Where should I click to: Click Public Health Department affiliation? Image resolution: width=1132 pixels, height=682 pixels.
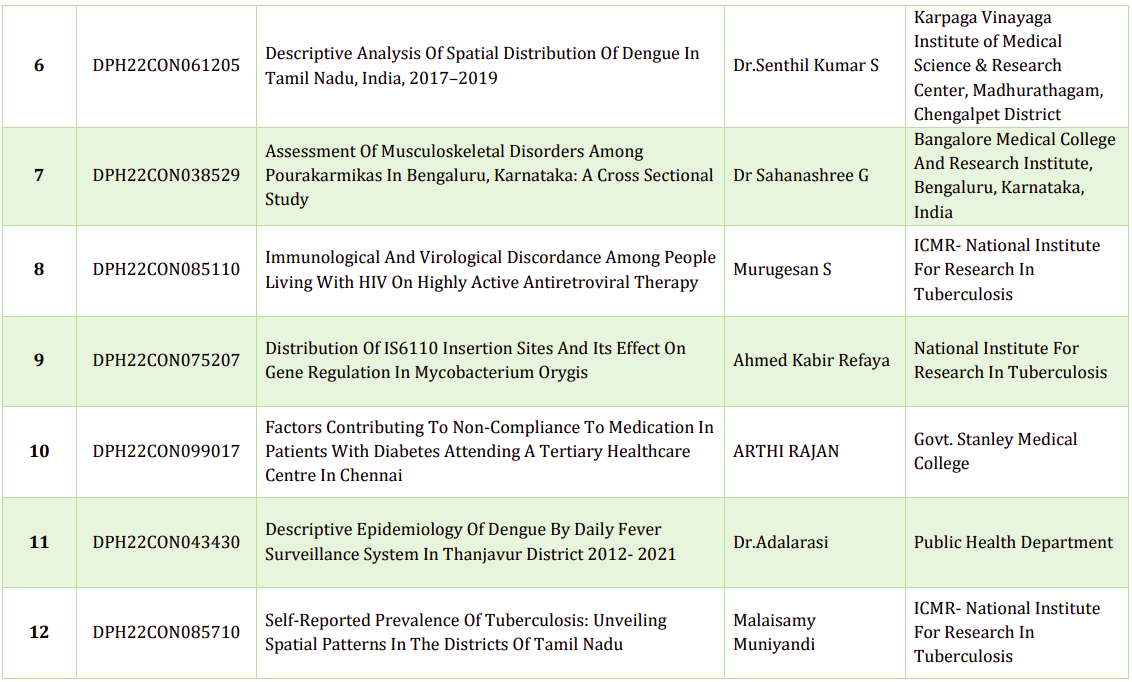tap(1013, 543)
